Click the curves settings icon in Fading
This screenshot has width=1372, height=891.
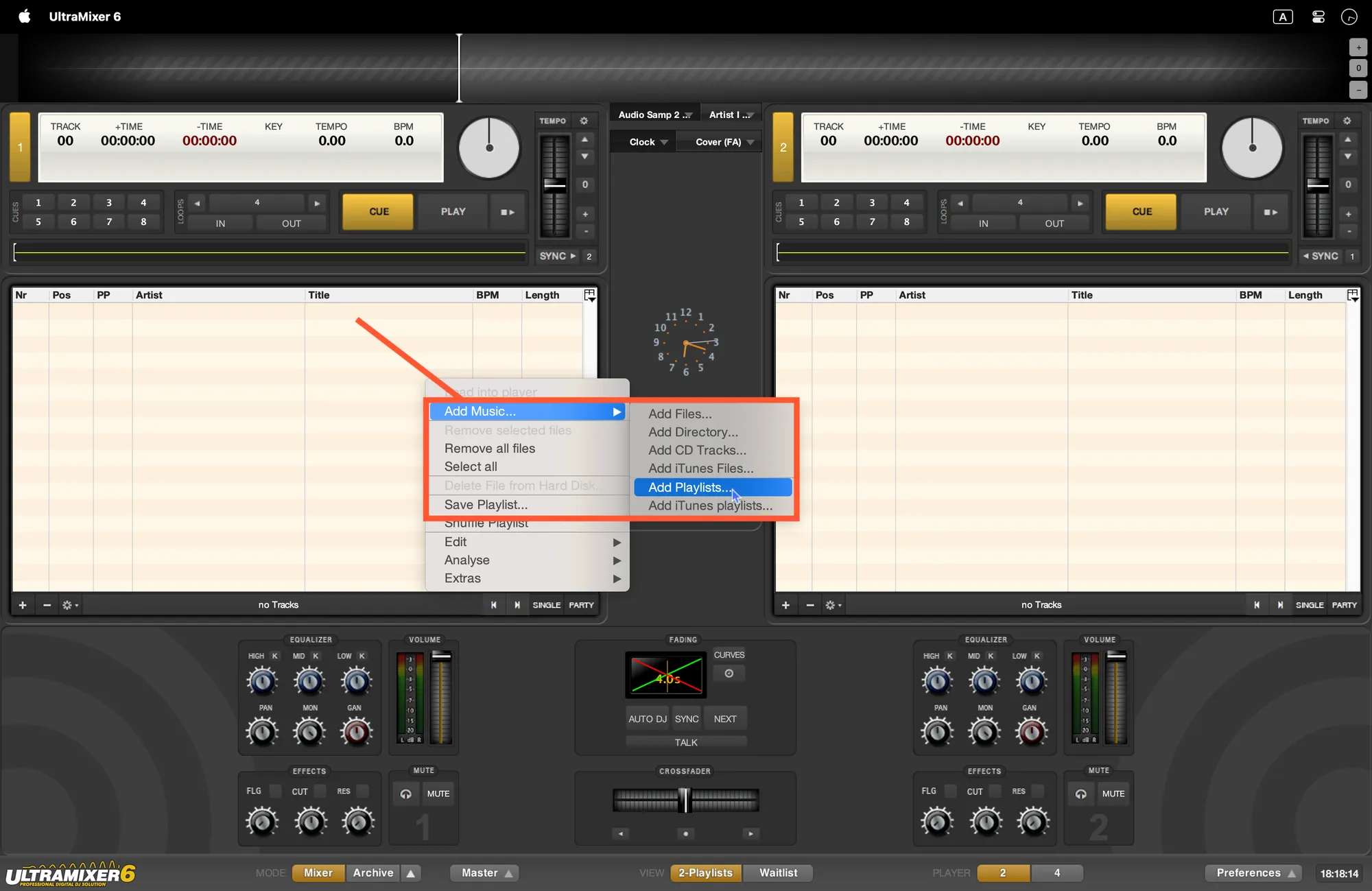click(729, 674)
